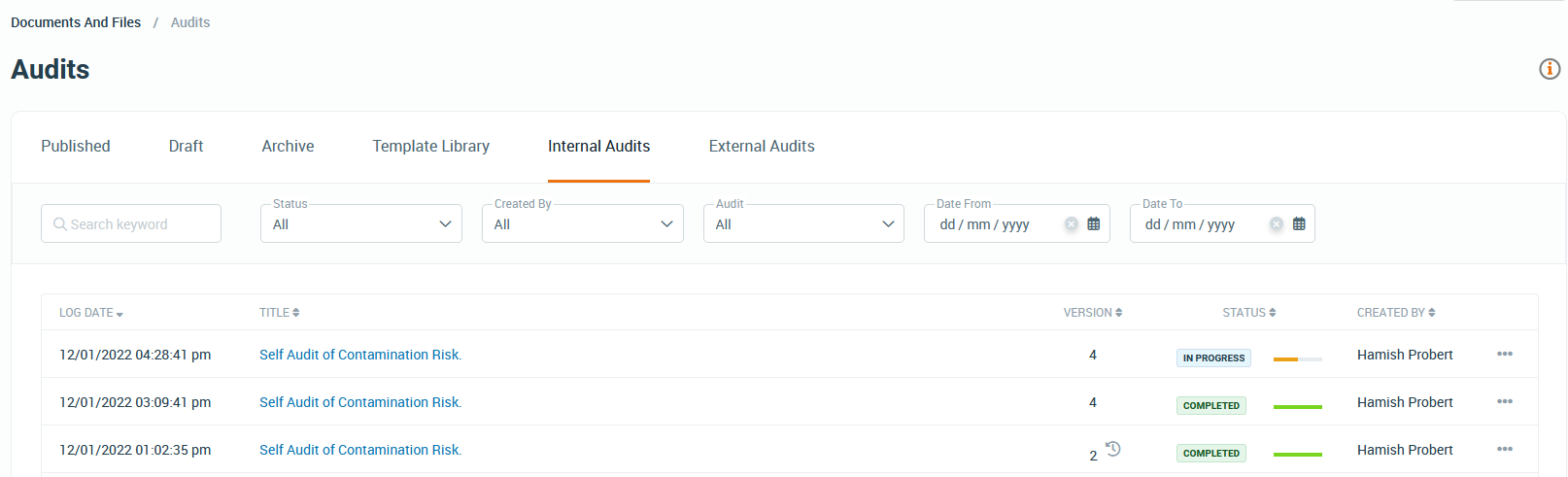Sort table by Title column
Image resolution: width=1568 pixels, height=477 pixels.
pos(279,313)
